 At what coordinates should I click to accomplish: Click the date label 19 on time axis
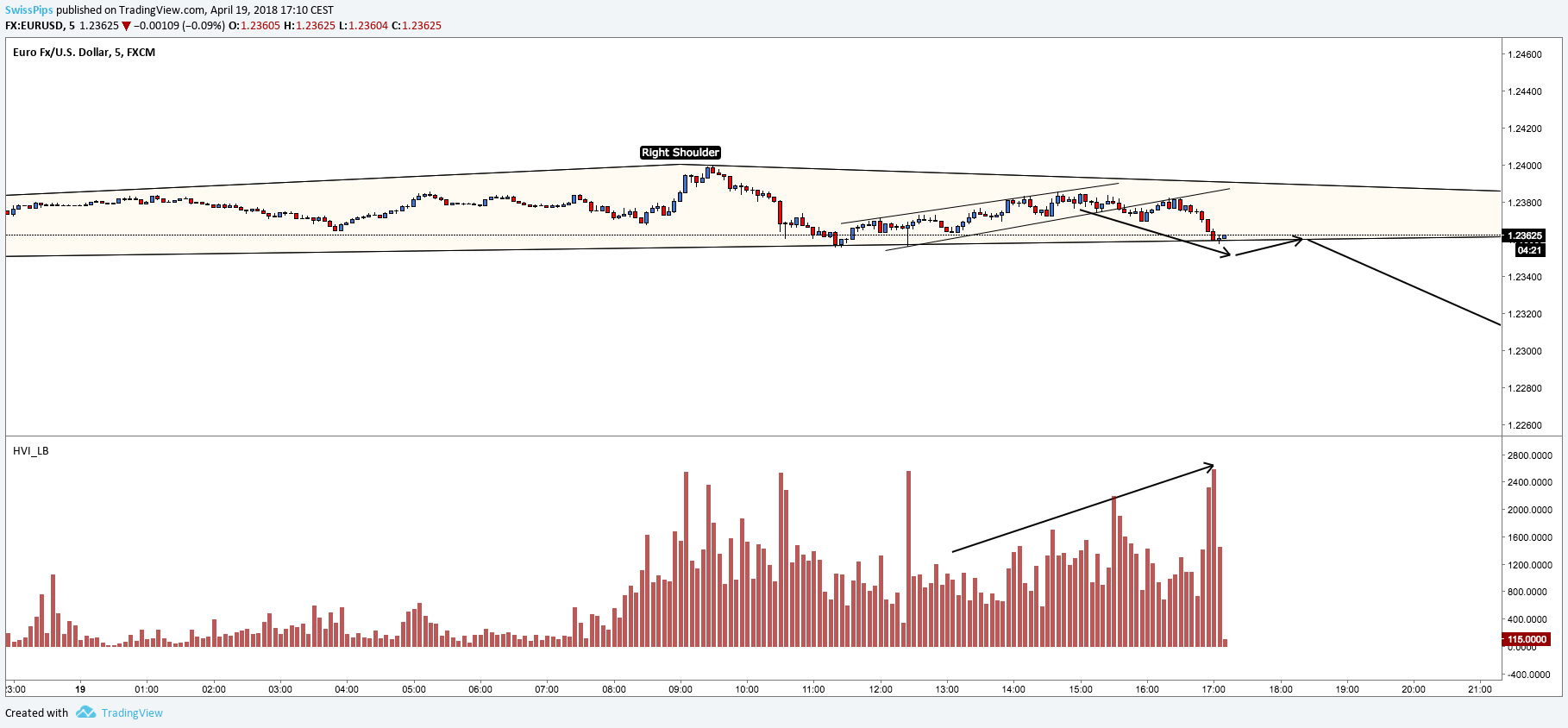(x=80, y=689)
